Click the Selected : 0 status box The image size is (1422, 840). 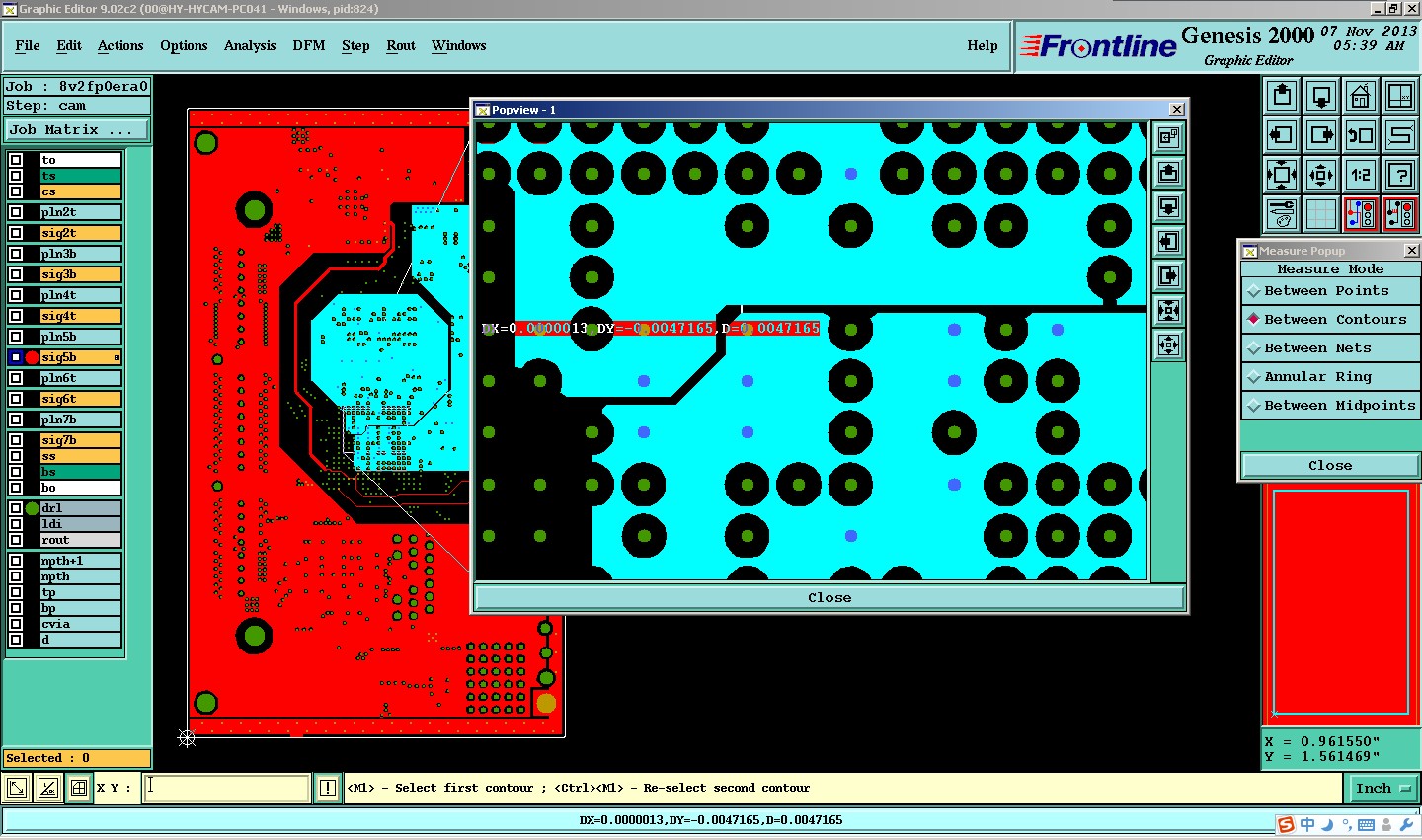tap(77, 758)
